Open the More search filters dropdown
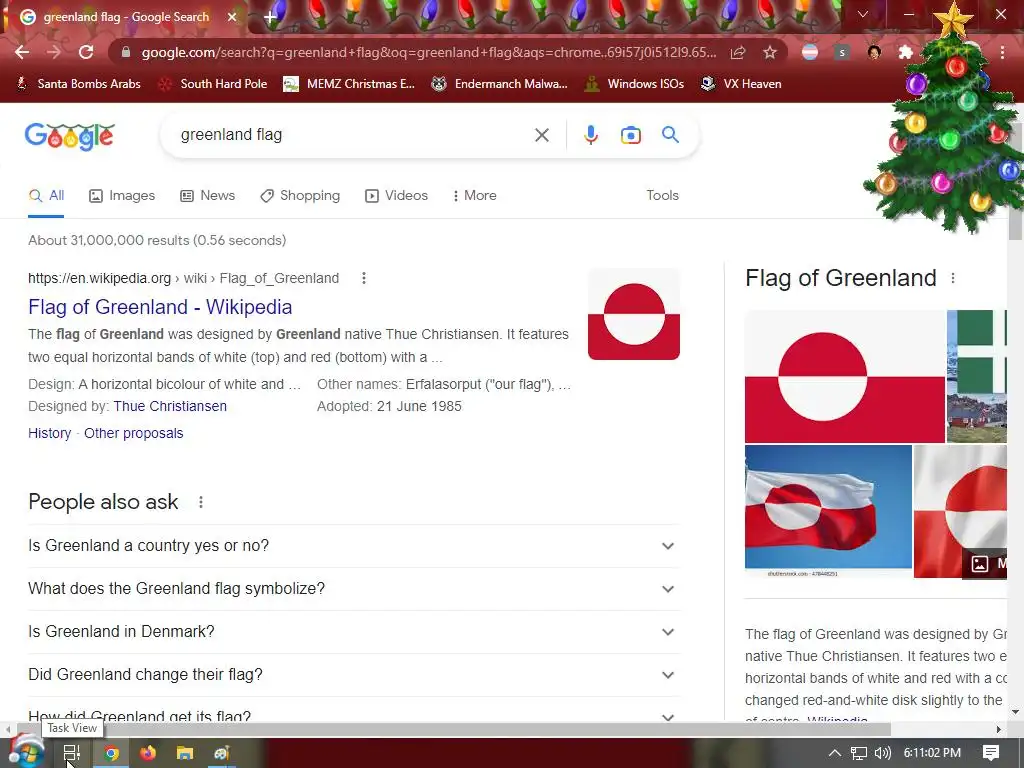The width and height of the screenshot is (1024, 768). click(x=475, y=196)
